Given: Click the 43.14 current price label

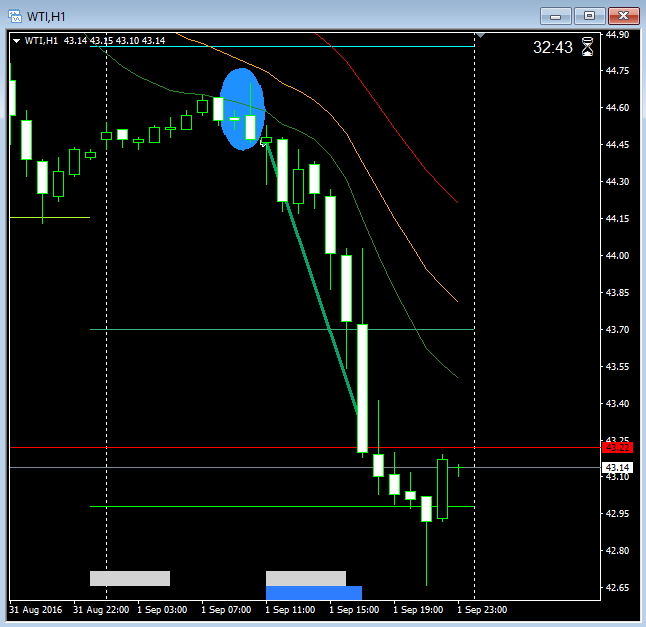Looking at the screenshot, I should click(617, 468).
